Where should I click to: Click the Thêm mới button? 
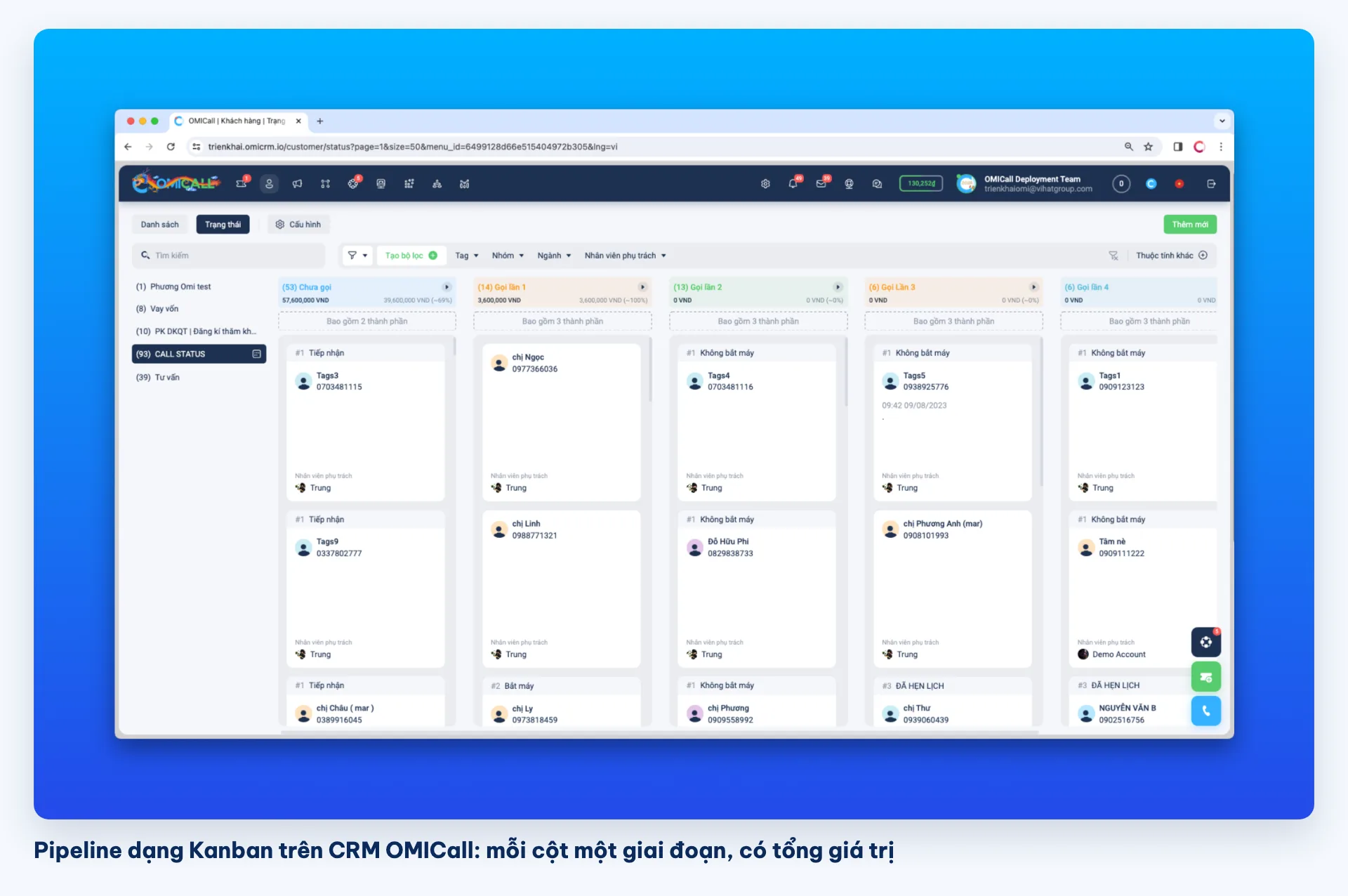click(1190, 225)
